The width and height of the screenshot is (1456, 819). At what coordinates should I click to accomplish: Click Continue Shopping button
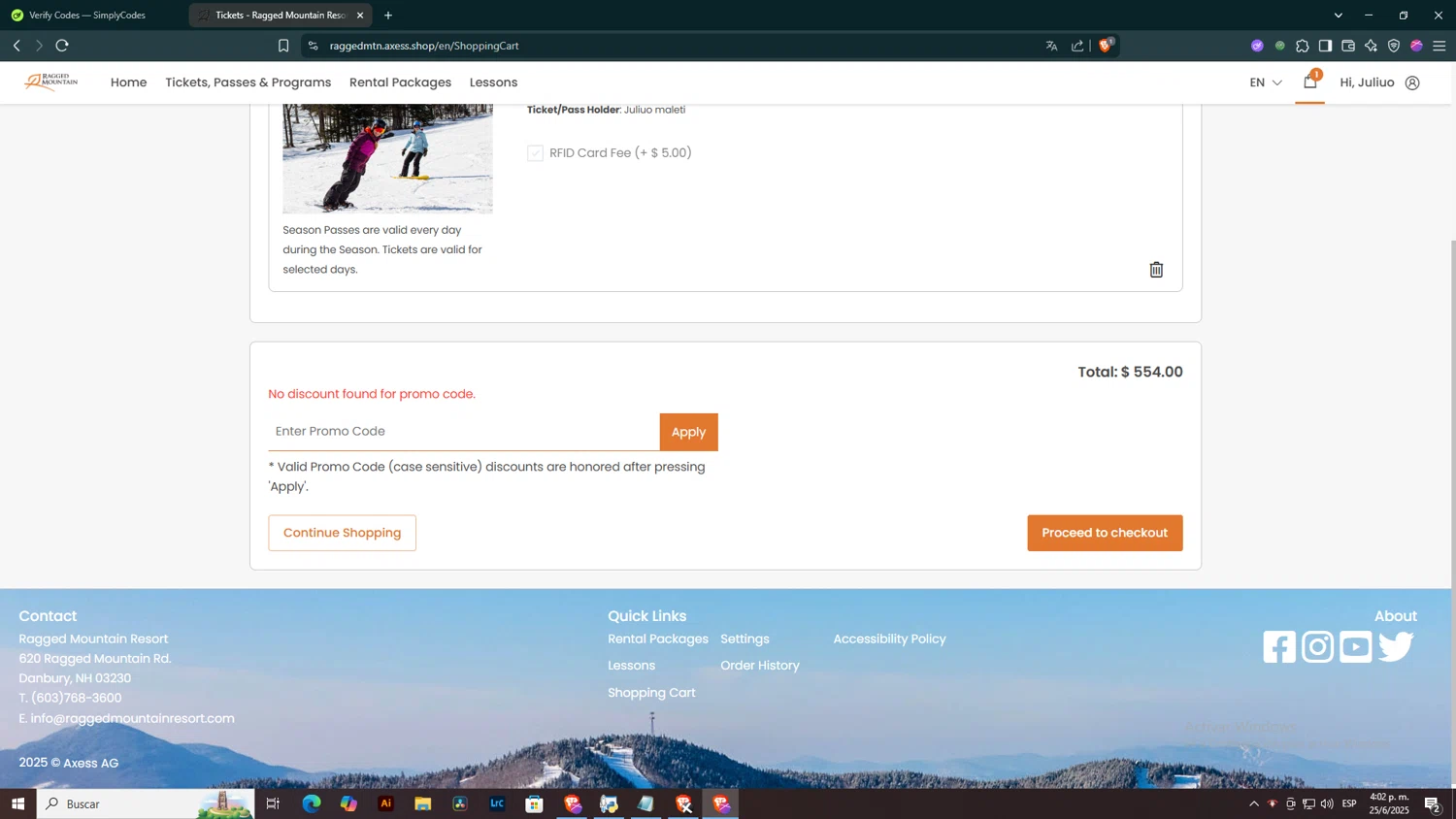[x=342, y=533]
